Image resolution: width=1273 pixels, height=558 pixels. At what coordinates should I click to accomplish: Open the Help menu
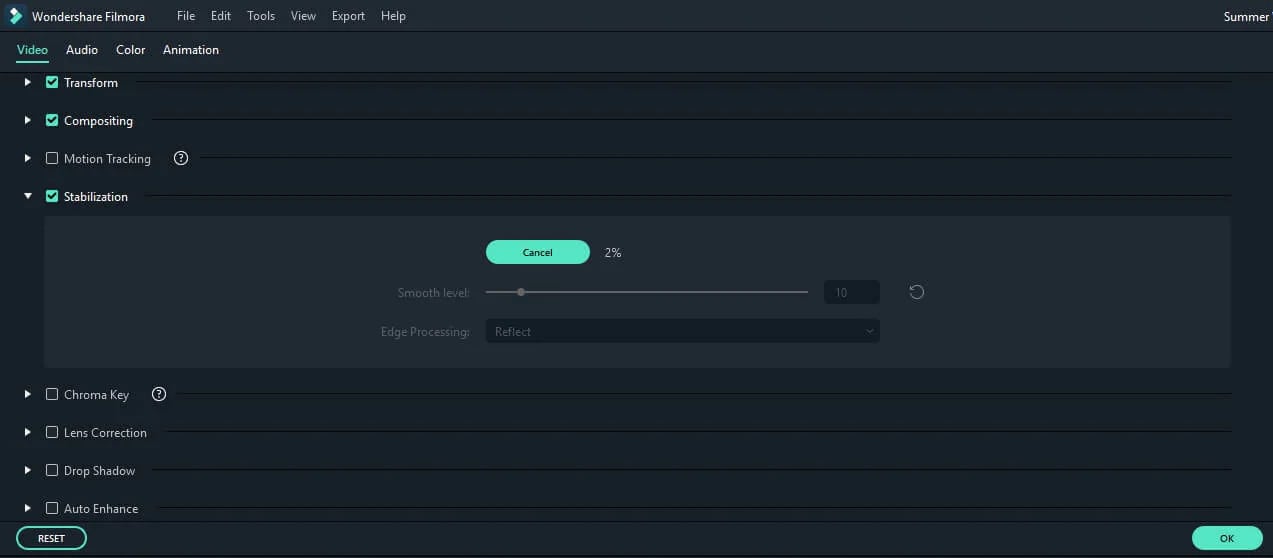[x=393, y=16]
